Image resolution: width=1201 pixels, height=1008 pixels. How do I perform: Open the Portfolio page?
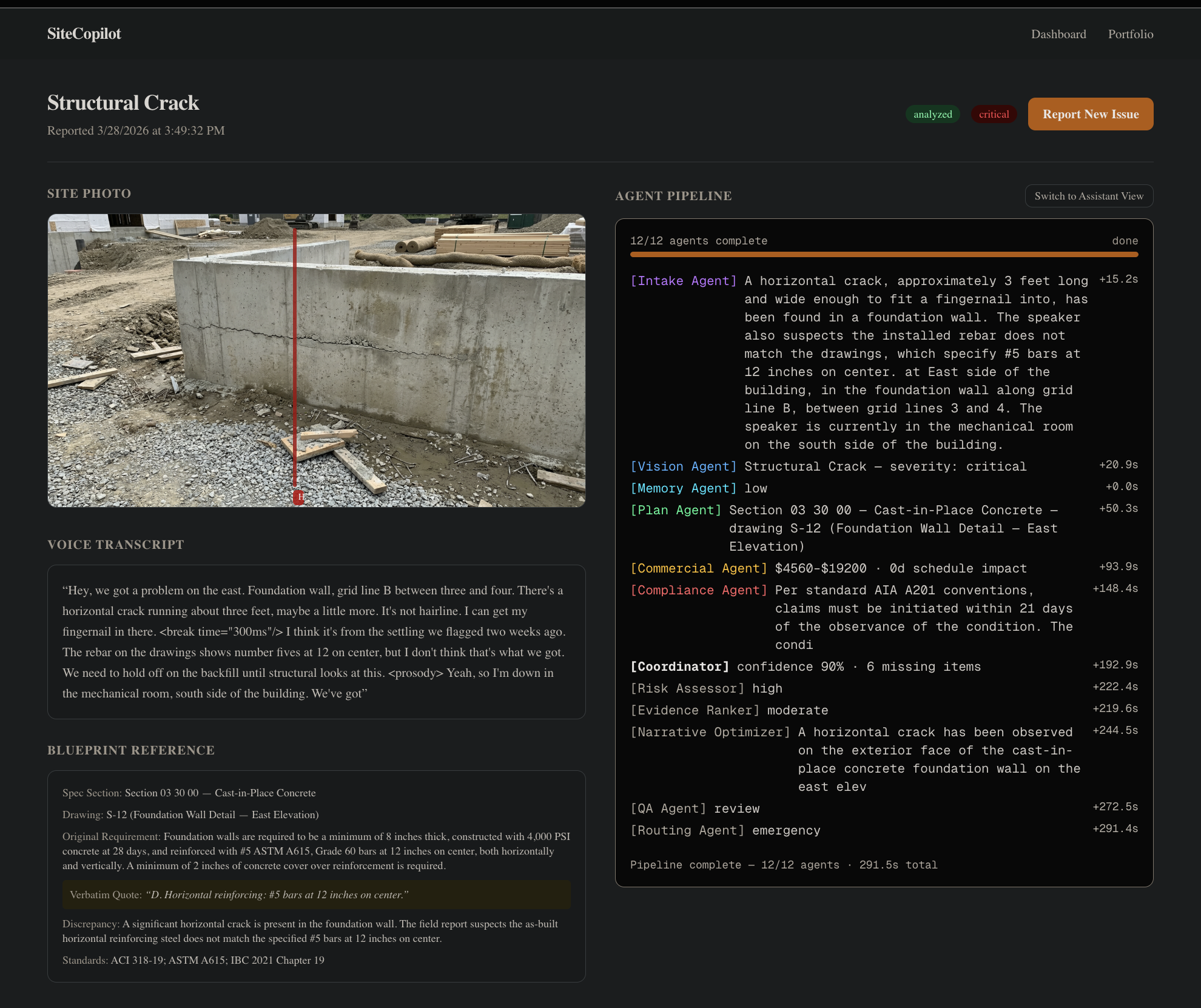coord(1130,34)
